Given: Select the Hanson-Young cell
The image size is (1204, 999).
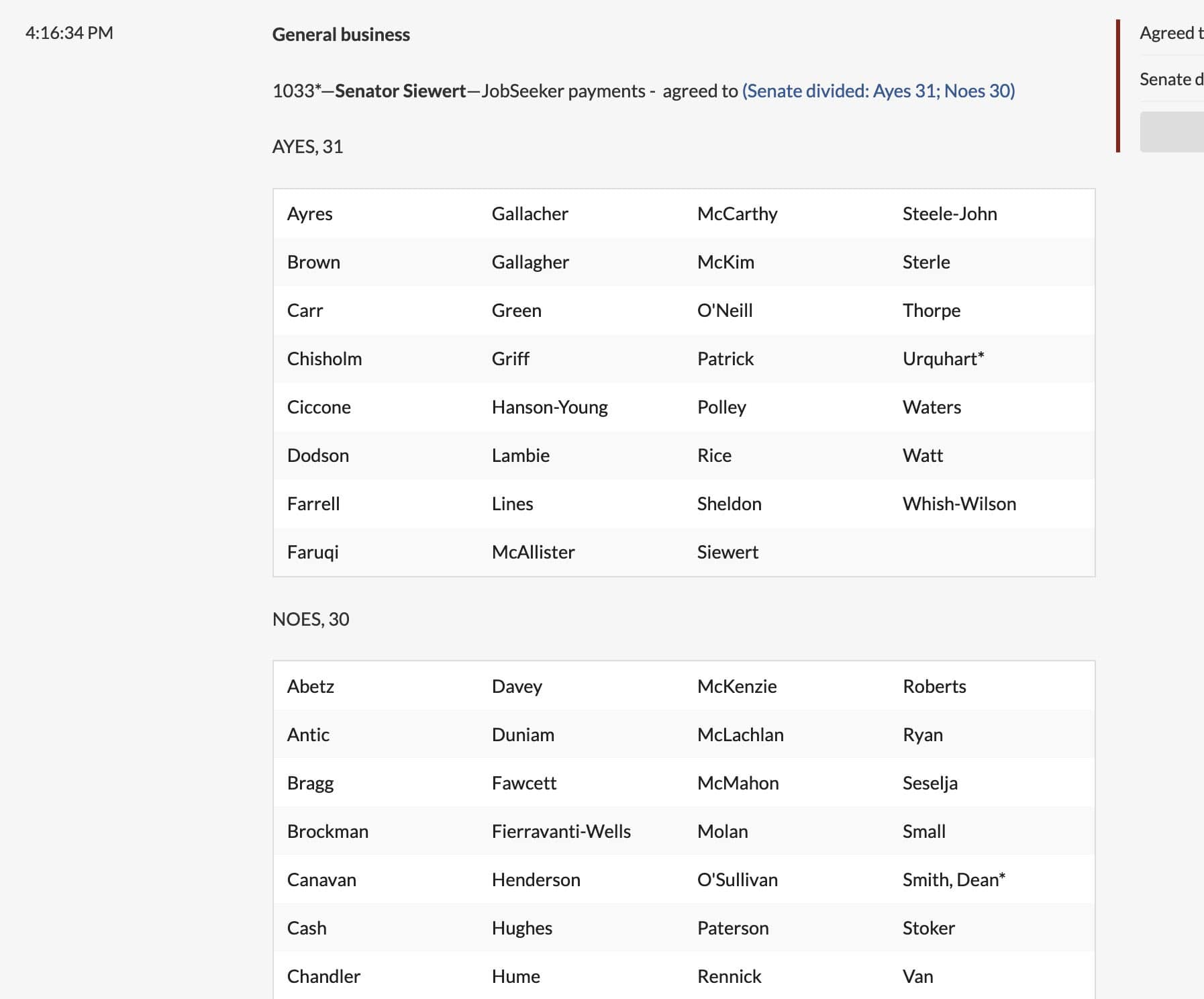Looking at the screenshot, I should point(581,407).
